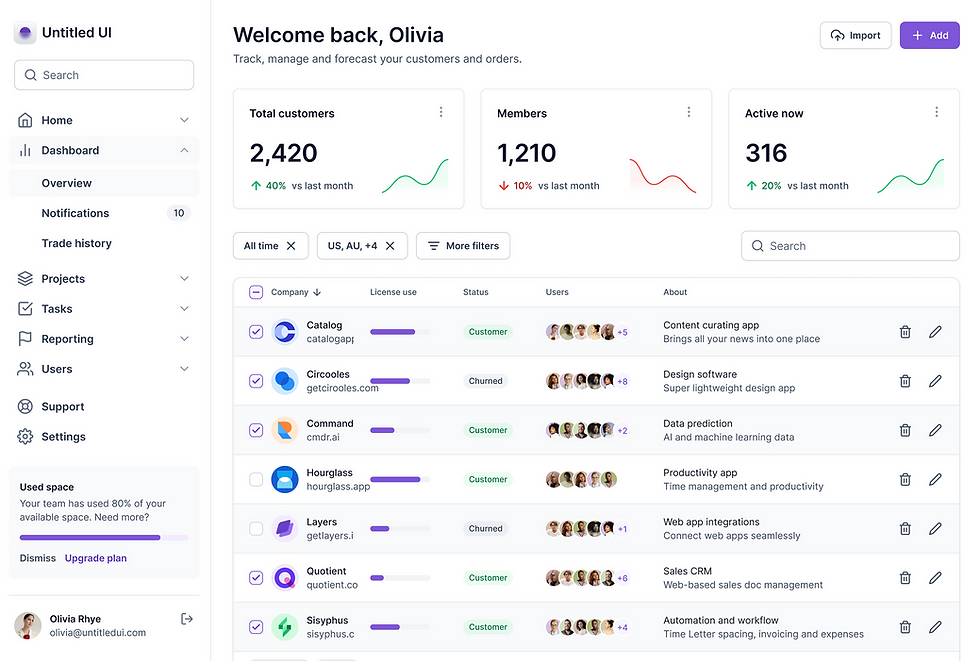Viewport: 980px width, 661px height.
Task: Expand the Reporting section chevron
Action: click(x=184, y=339)
